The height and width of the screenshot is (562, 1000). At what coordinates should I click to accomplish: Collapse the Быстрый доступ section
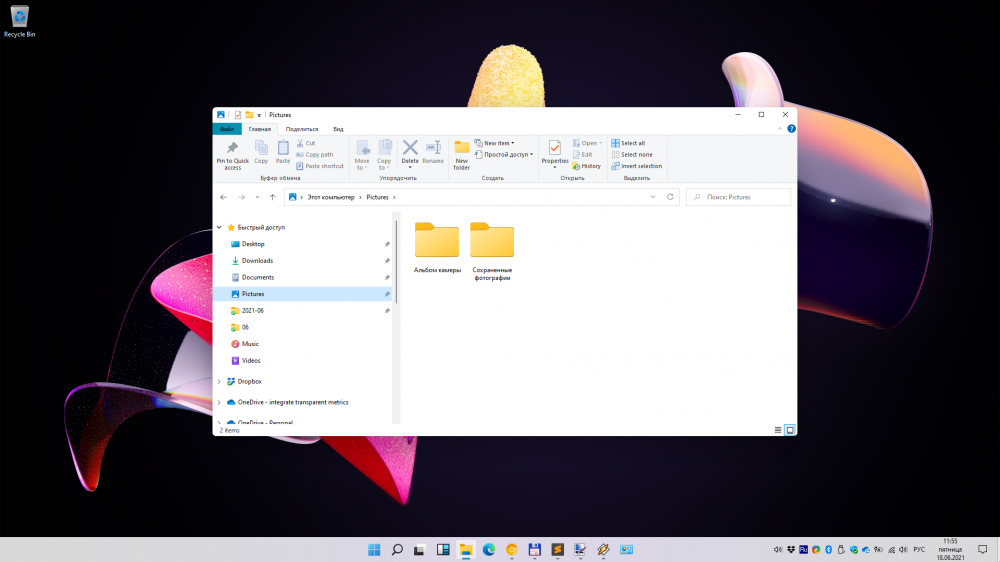click(220, 227)
